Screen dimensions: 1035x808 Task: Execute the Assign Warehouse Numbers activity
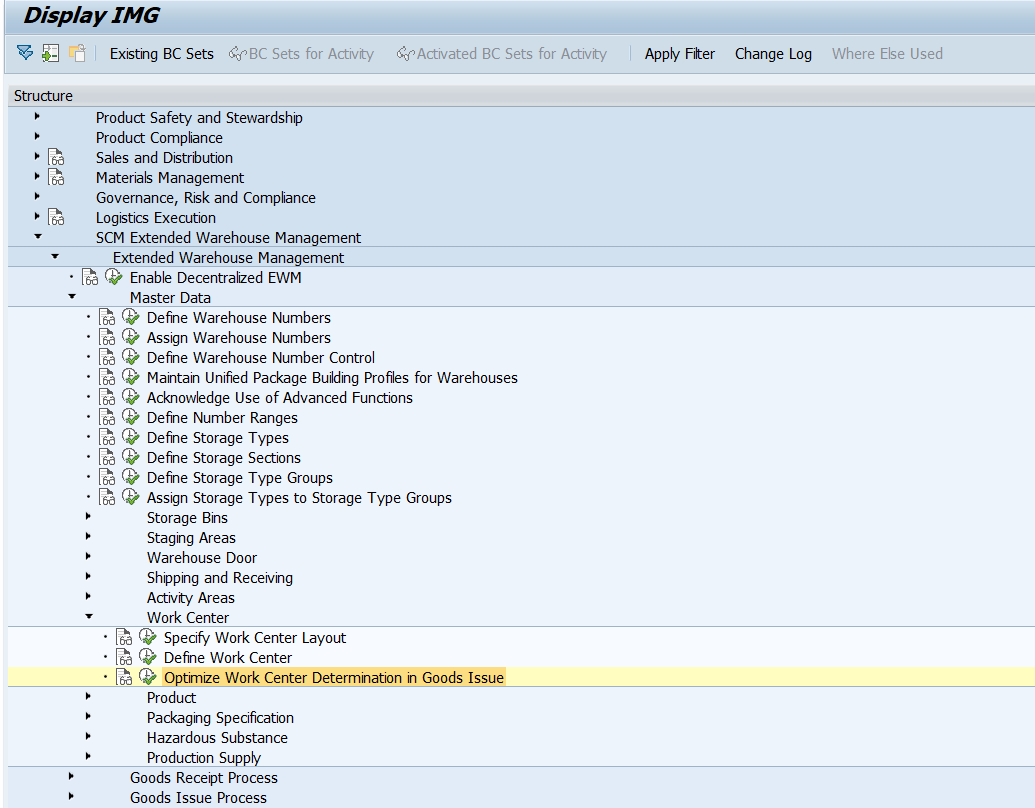(x=131, y=337)
